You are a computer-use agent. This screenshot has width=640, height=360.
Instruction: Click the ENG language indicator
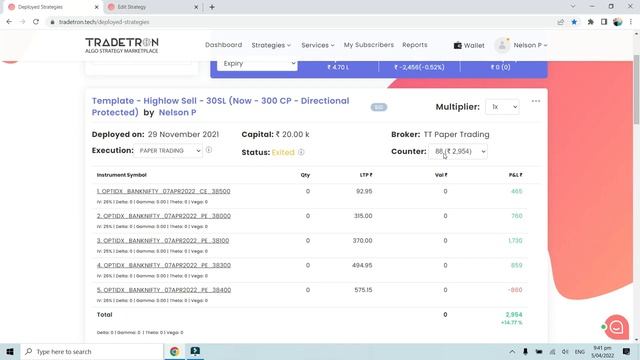[580, 352]
